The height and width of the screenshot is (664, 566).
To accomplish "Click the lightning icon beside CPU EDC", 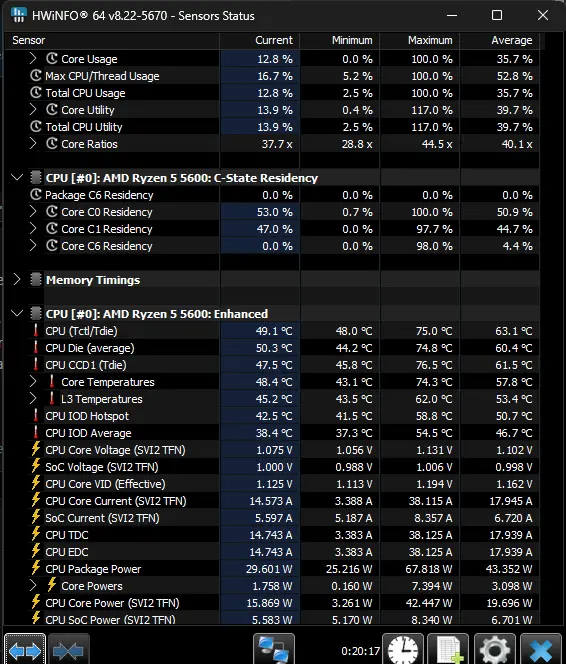I will click(x=36, y=552).
